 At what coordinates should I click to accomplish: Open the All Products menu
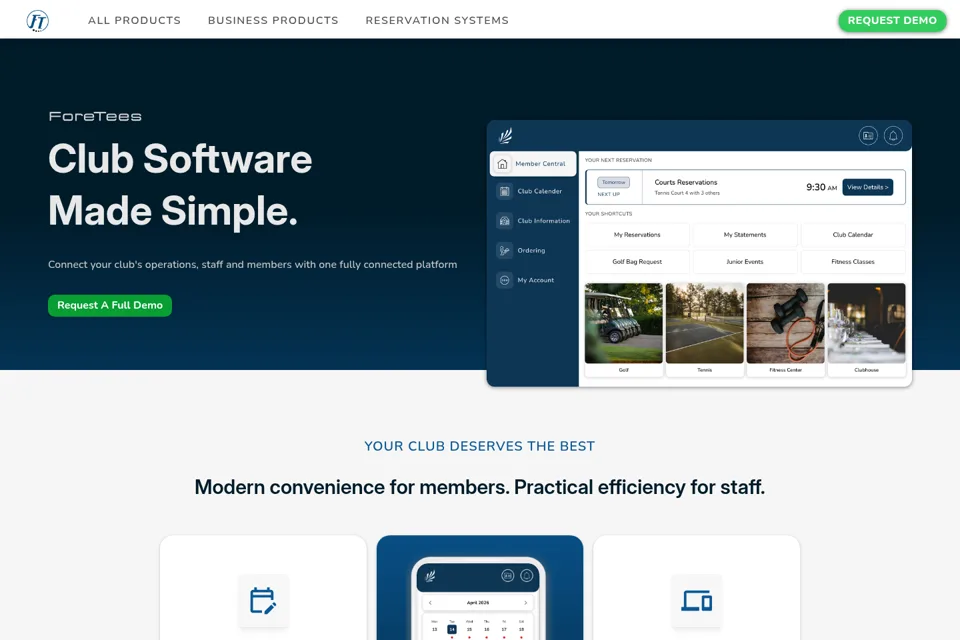pos(134,20)
